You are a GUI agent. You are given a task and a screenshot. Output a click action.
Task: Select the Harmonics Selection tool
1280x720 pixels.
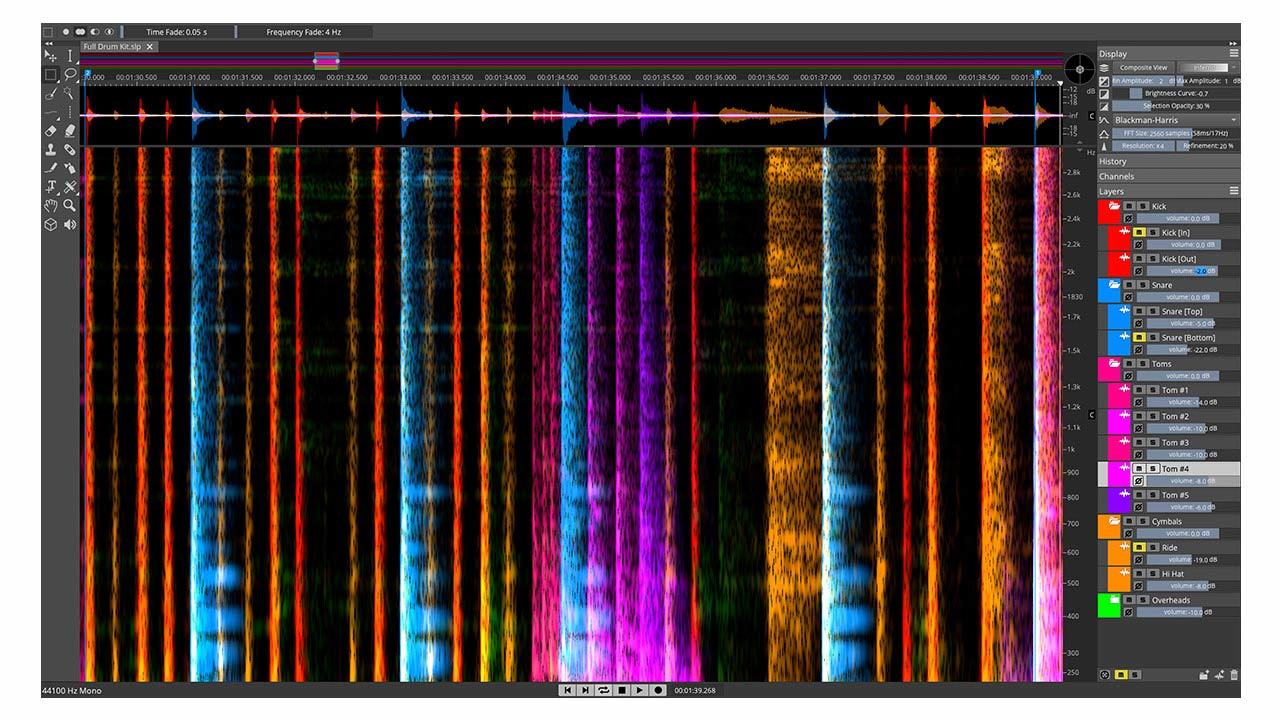[70, 112]
